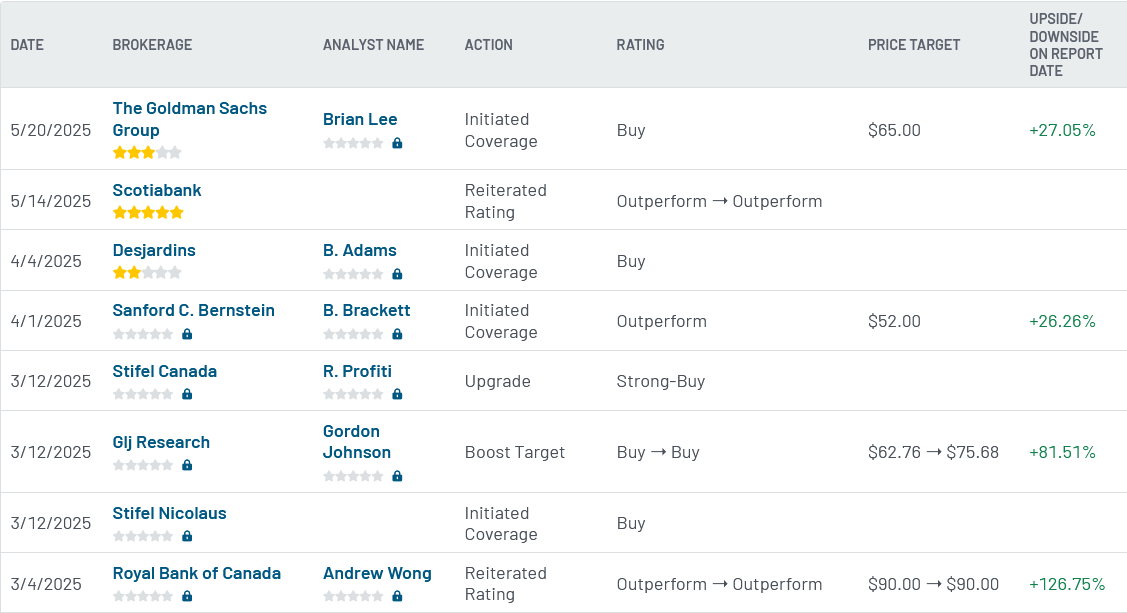Click lock icon under Gordon Johnson
This screenshot has width=1127, height=613.
(x=397, y=476)
